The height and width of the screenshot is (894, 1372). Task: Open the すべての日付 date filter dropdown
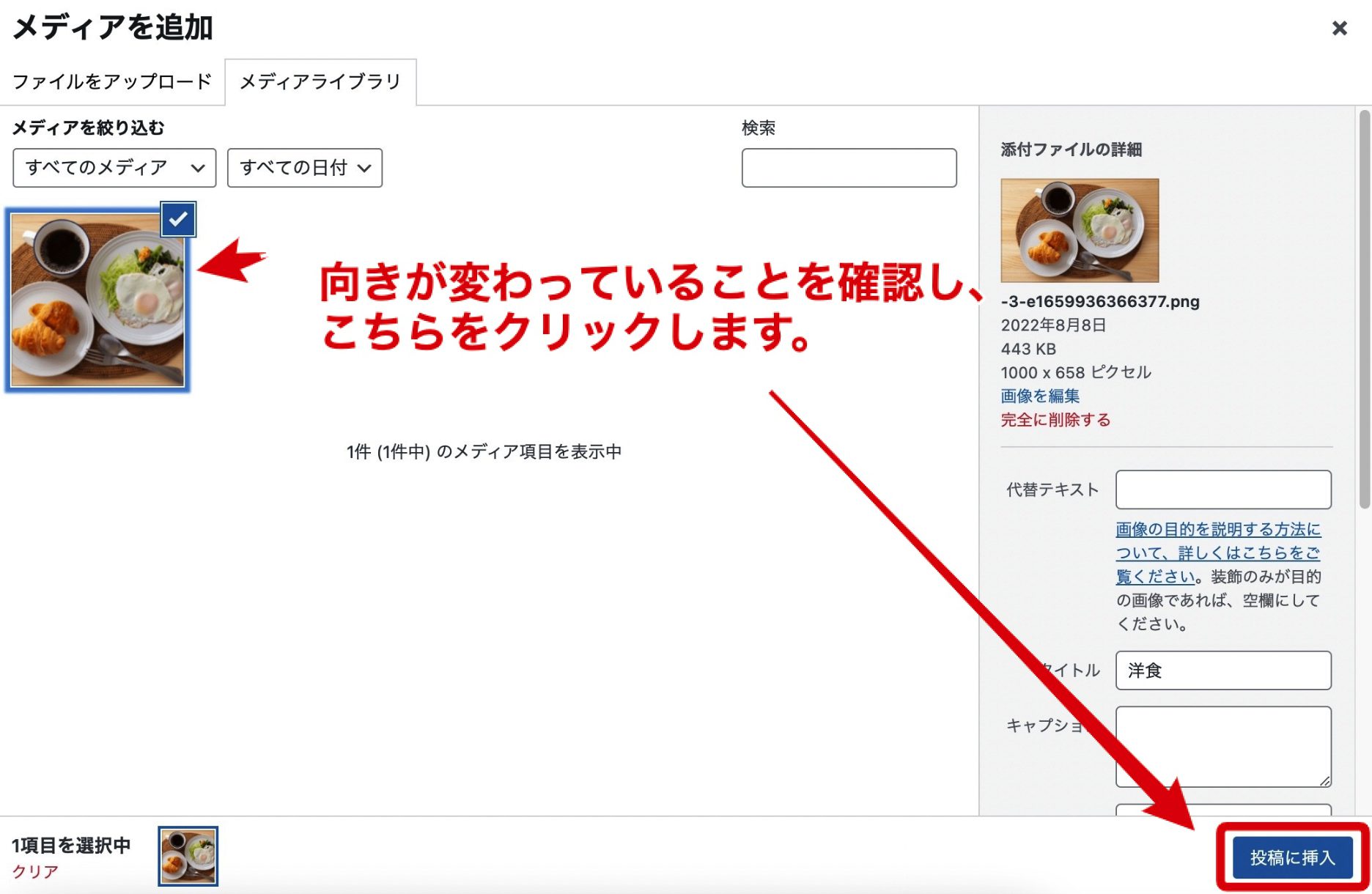pyautogui.click(x=305, y=168)
